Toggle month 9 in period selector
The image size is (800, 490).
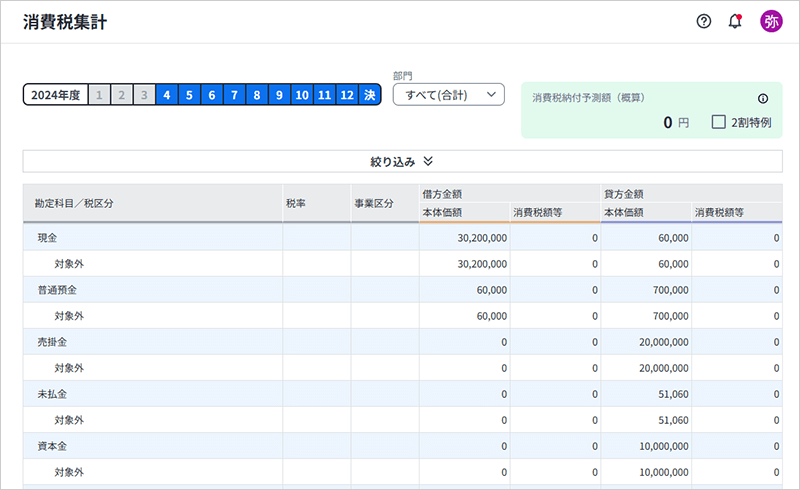pyautogui.click(x=279, y=95)
